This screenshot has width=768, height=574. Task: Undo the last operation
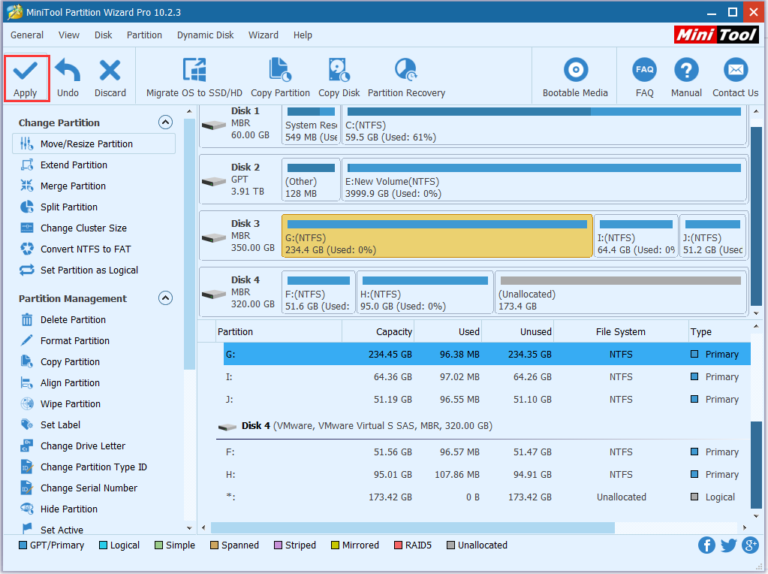pyautogui.click(x=68, y=78)
